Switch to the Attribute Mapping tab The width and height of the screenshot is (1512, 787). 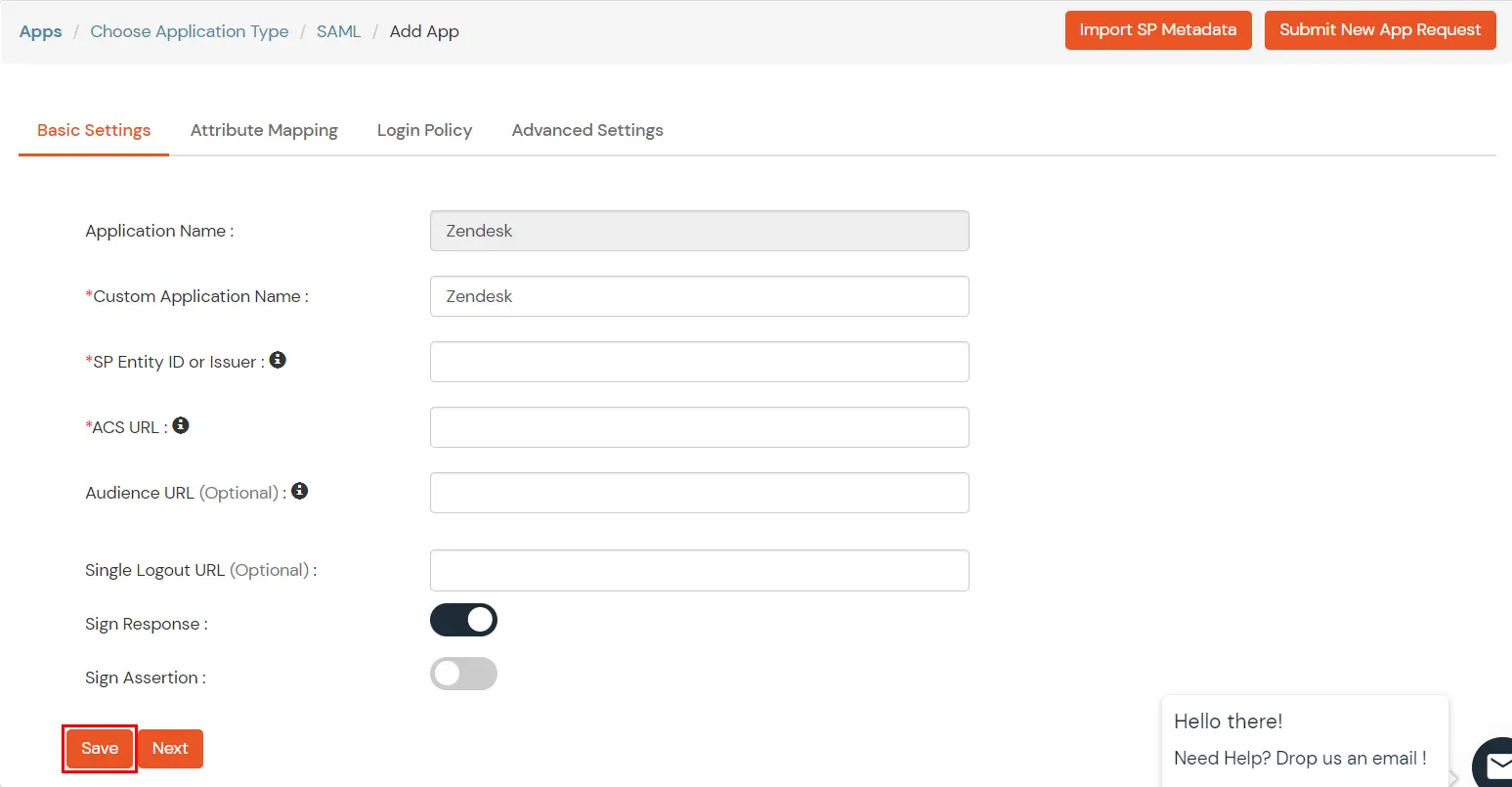264,130
